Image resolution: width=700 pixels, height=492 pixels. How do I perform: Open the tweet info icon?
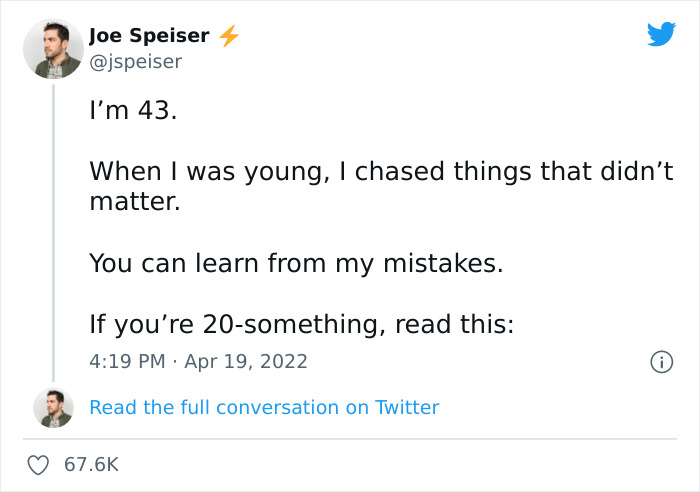[660, 361]
